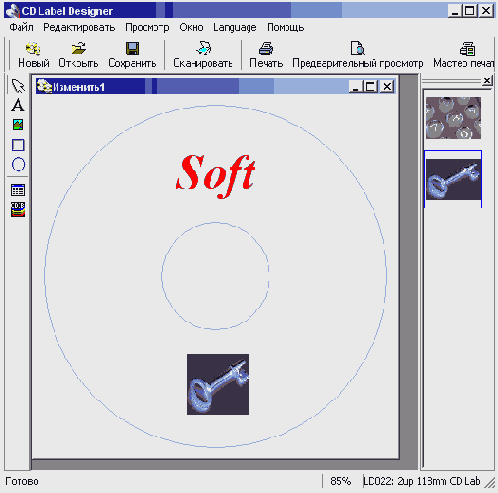Create a new label with Новый
The width and height of the screenshot is (498, 493).
[x=34, y=55]
